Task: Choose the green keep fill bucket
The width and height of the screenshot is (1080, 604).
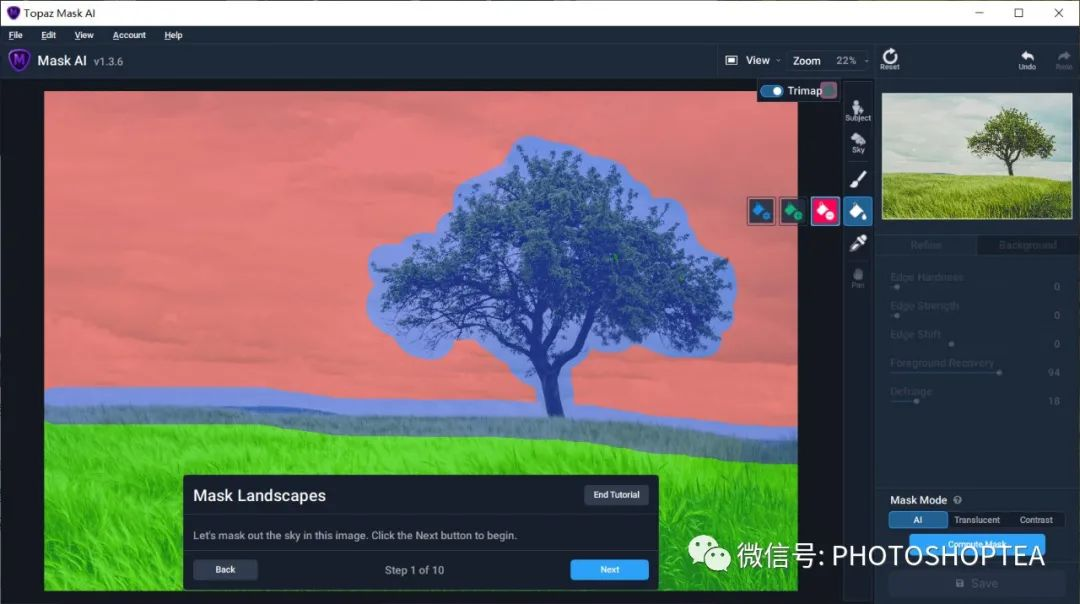Action: (x=793, y=211)
